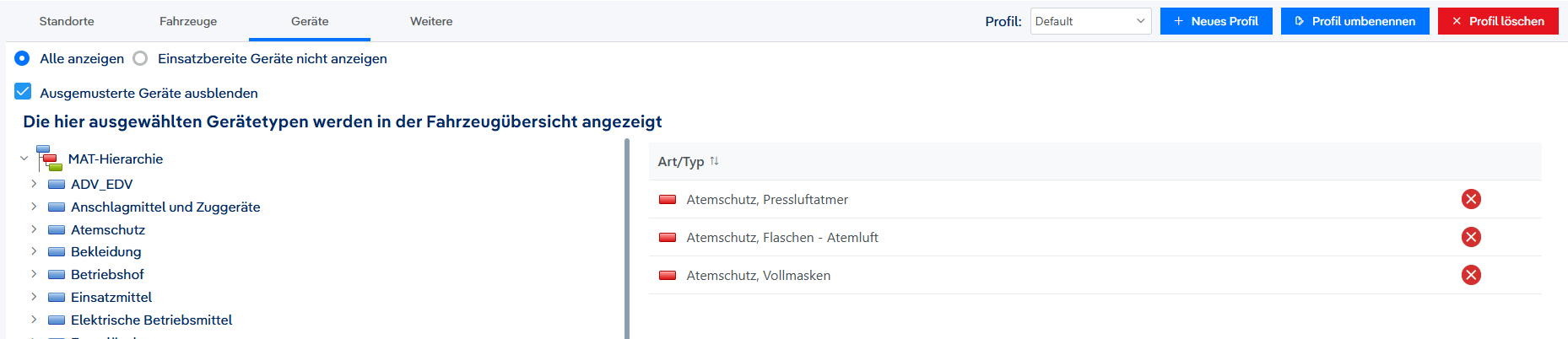Image resolution: width=1568 pixels, height=339 pixels.
Task: Switch to the Fahrzeuge tab
Action: 188,21
